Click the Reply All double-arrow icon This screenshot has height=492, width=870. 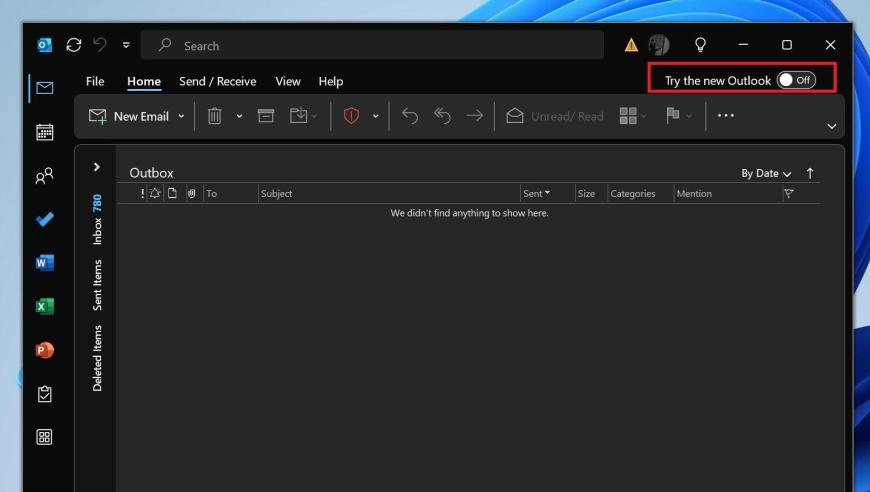tap(442, 115)
